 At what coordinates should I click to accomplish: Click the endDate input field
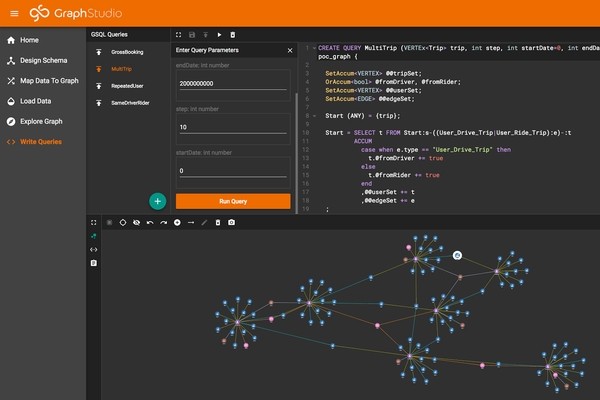pos(233,84)
